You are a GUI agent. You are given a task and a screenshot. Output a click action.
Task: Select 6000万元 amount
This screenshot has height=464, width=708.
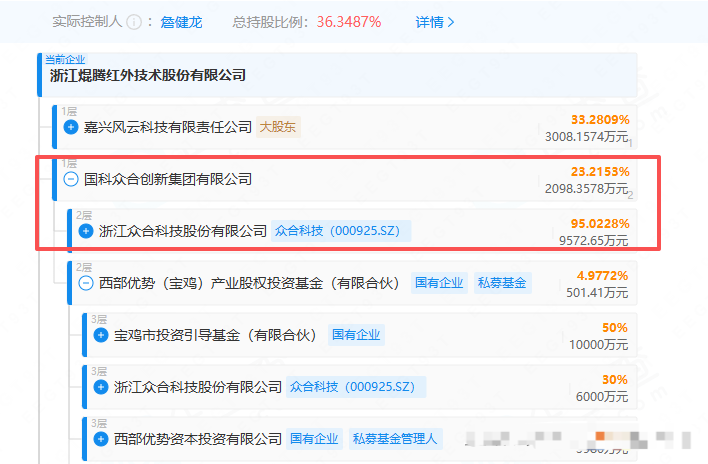tap(602, 396)
